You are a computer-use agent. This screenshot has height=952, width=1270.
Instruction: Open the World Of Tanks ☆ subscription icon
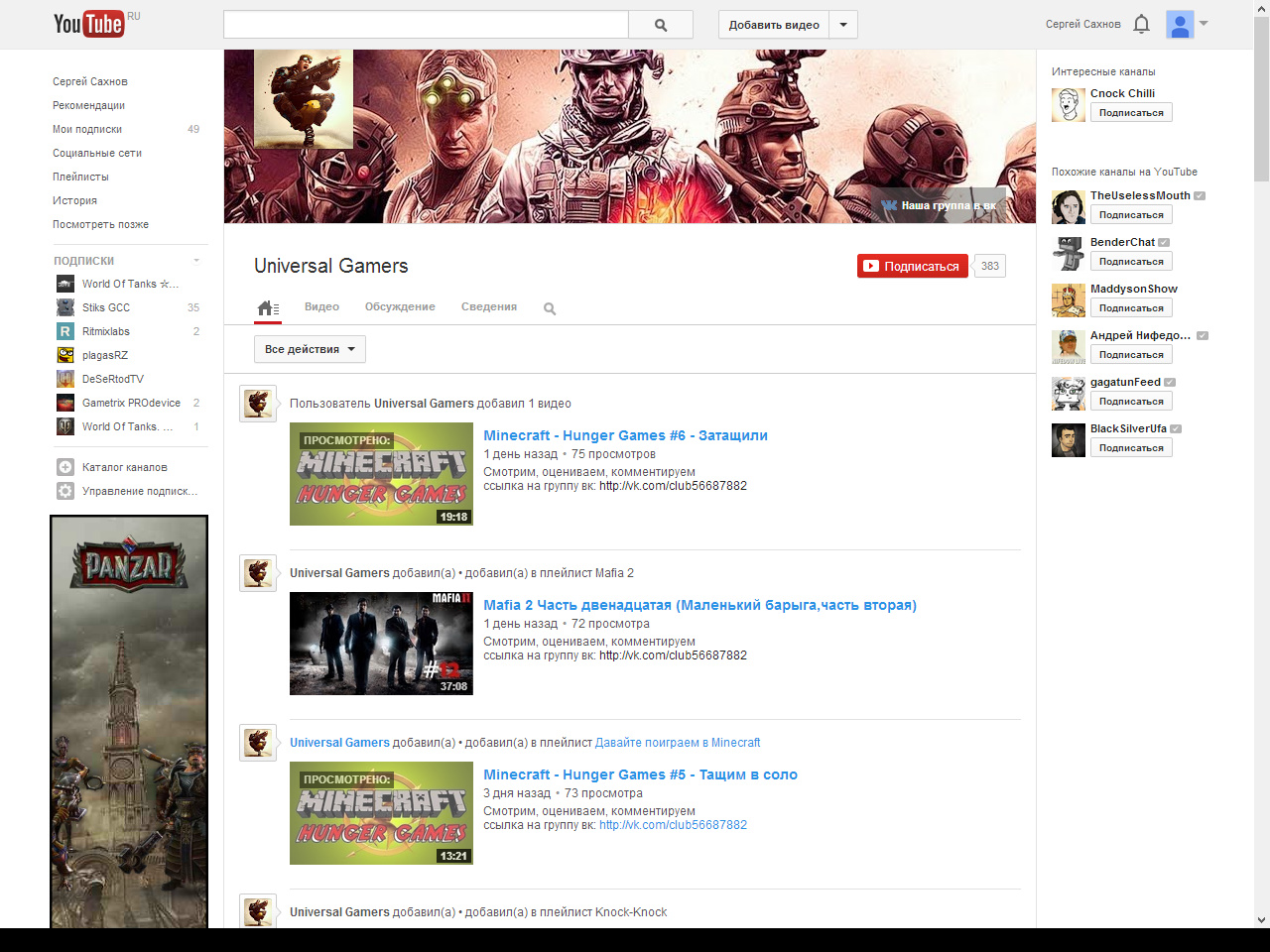pos(65,284)
